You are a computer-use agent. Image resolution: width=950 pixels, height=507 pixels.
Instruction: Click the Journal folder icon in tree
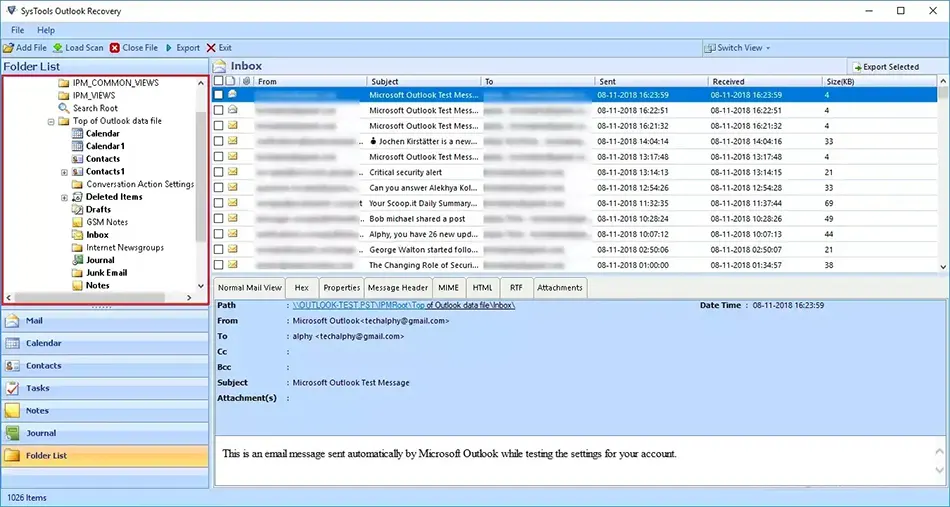77,260
